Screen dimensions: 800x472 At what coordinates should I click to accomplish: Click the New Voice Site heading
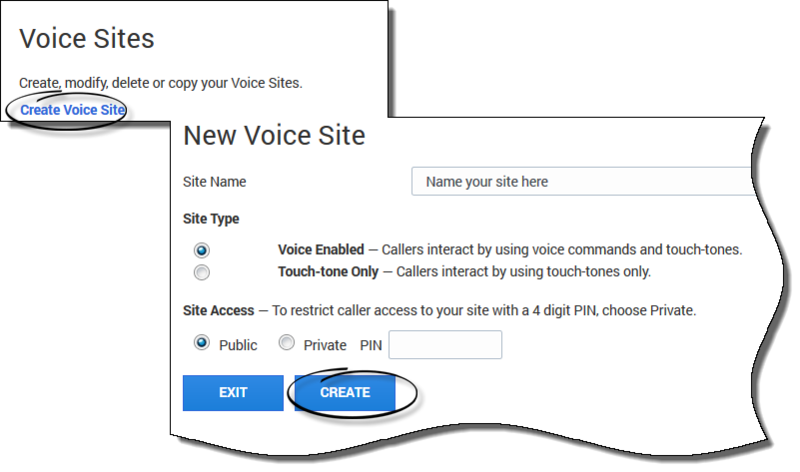274,135
